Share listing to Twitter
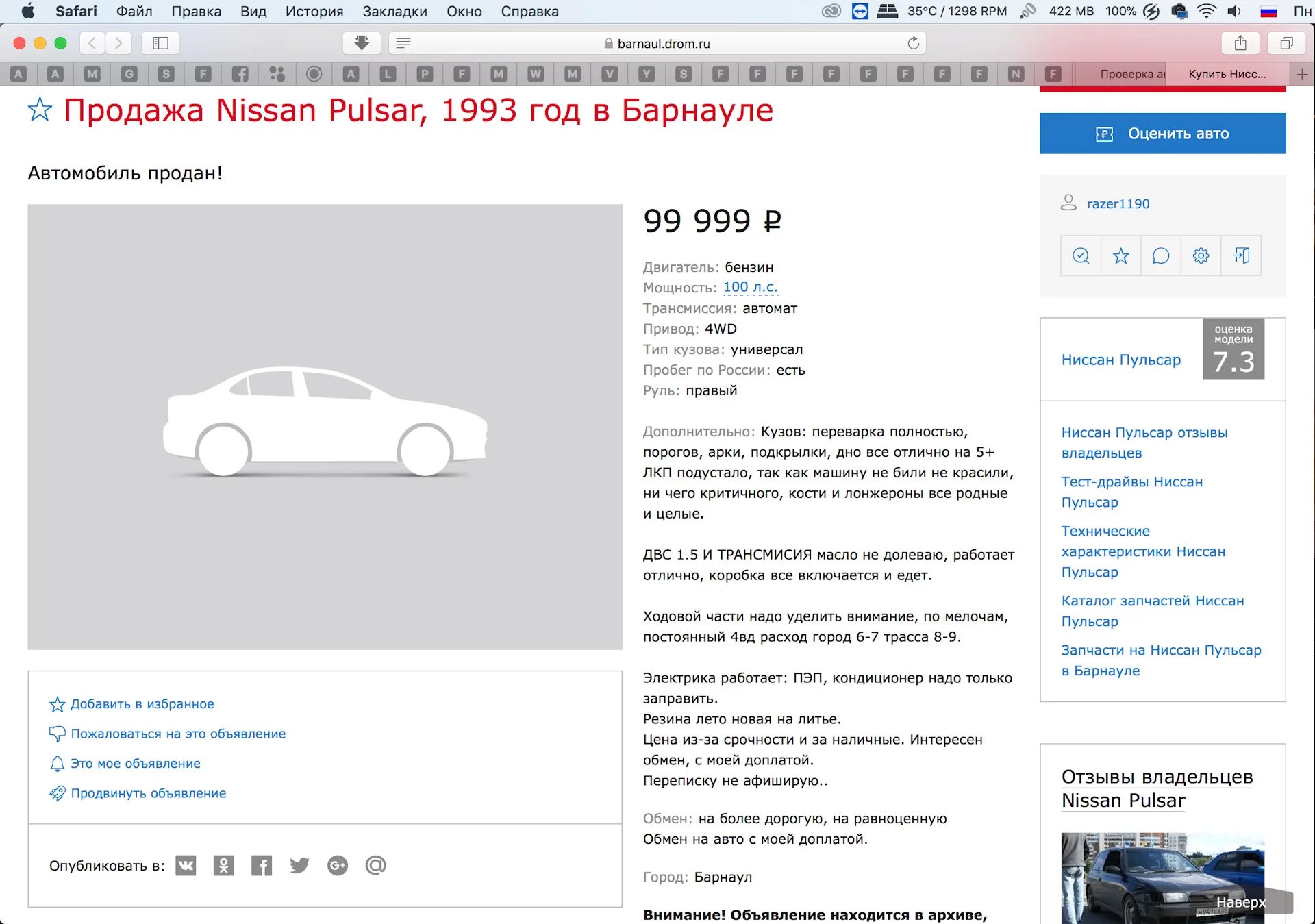The image size is (1315, 924). (x=299, y=866)
